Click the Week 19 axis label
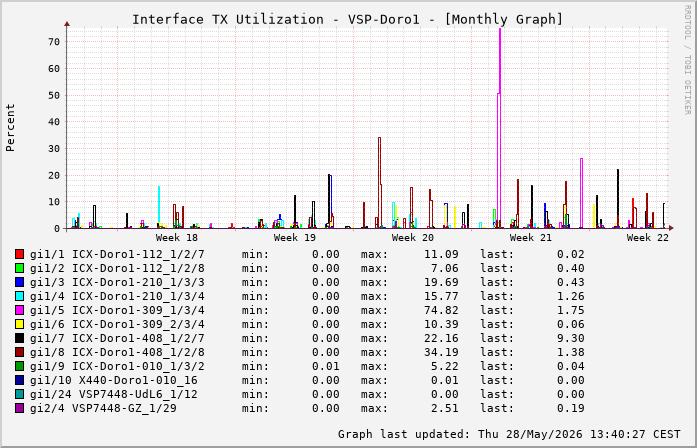Image resolution: width=697 pixels, height=448 pixels. pos(295,238)
